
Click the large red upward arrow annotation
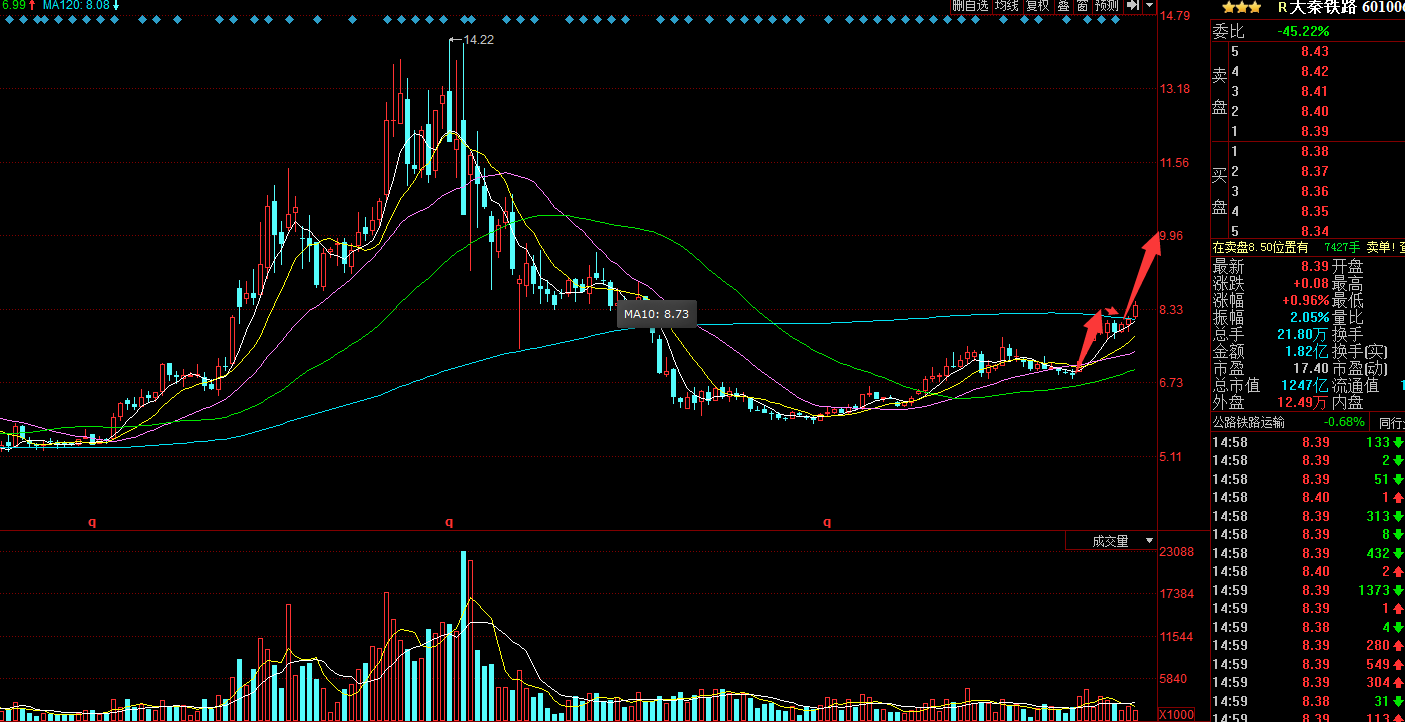(1143, 272)
